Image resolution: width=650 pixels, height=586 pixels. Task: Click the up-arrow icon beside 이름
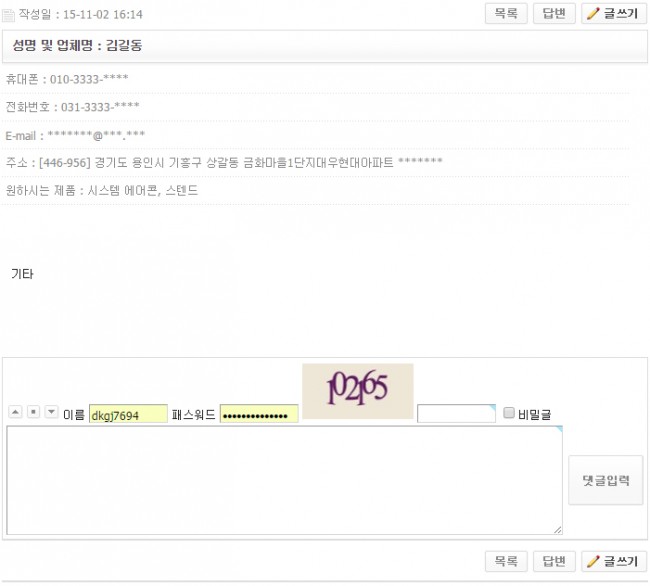coord(15,412)
